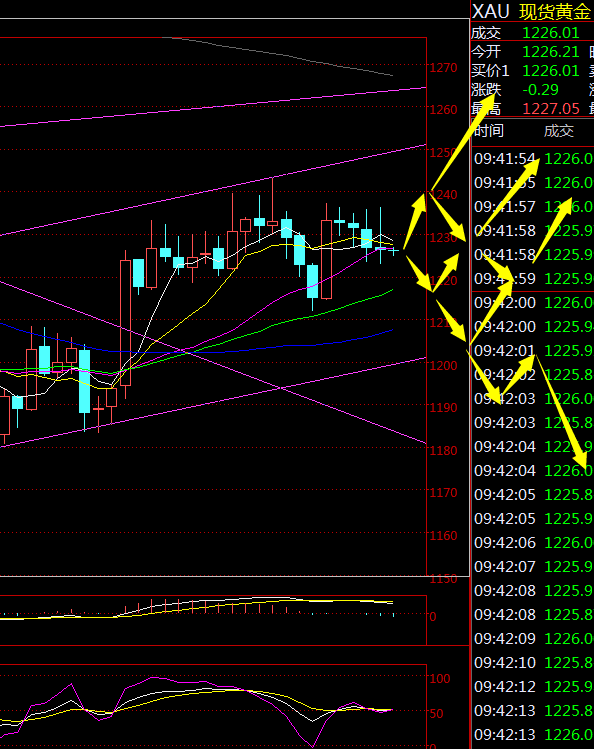The height and width of the screenshot is (749, 594).
Task: Select the 09:42:00 first tick row
Action: click(x=533, y=303)
